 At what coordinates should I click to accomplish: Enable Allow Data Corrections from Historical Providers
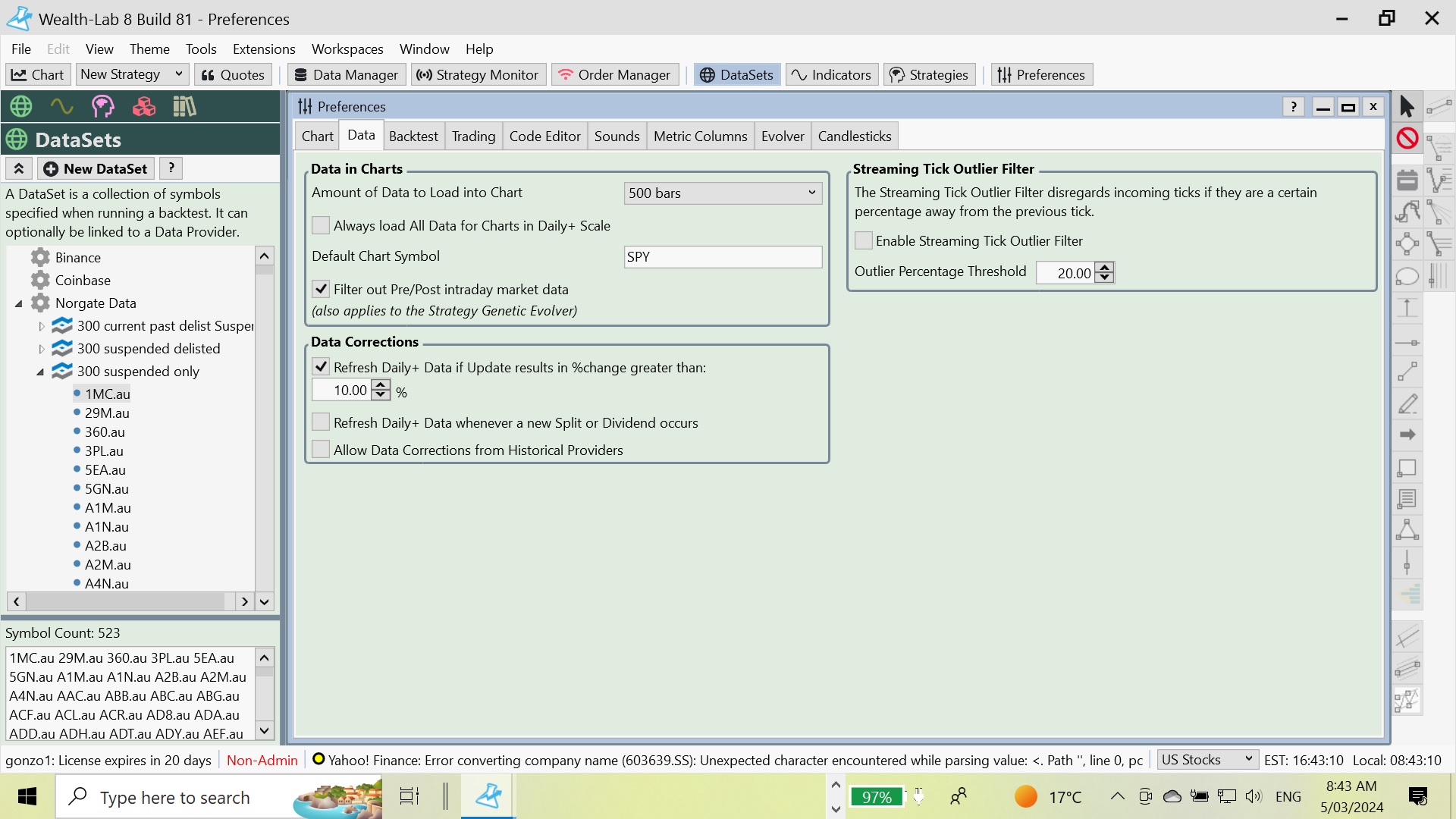[321, 450]
